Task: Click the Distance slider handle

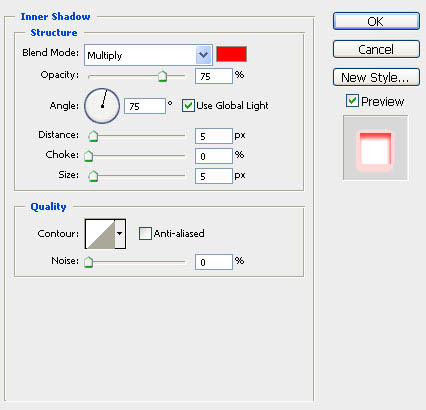Action: pyautogui.click(x=93, y=136)
